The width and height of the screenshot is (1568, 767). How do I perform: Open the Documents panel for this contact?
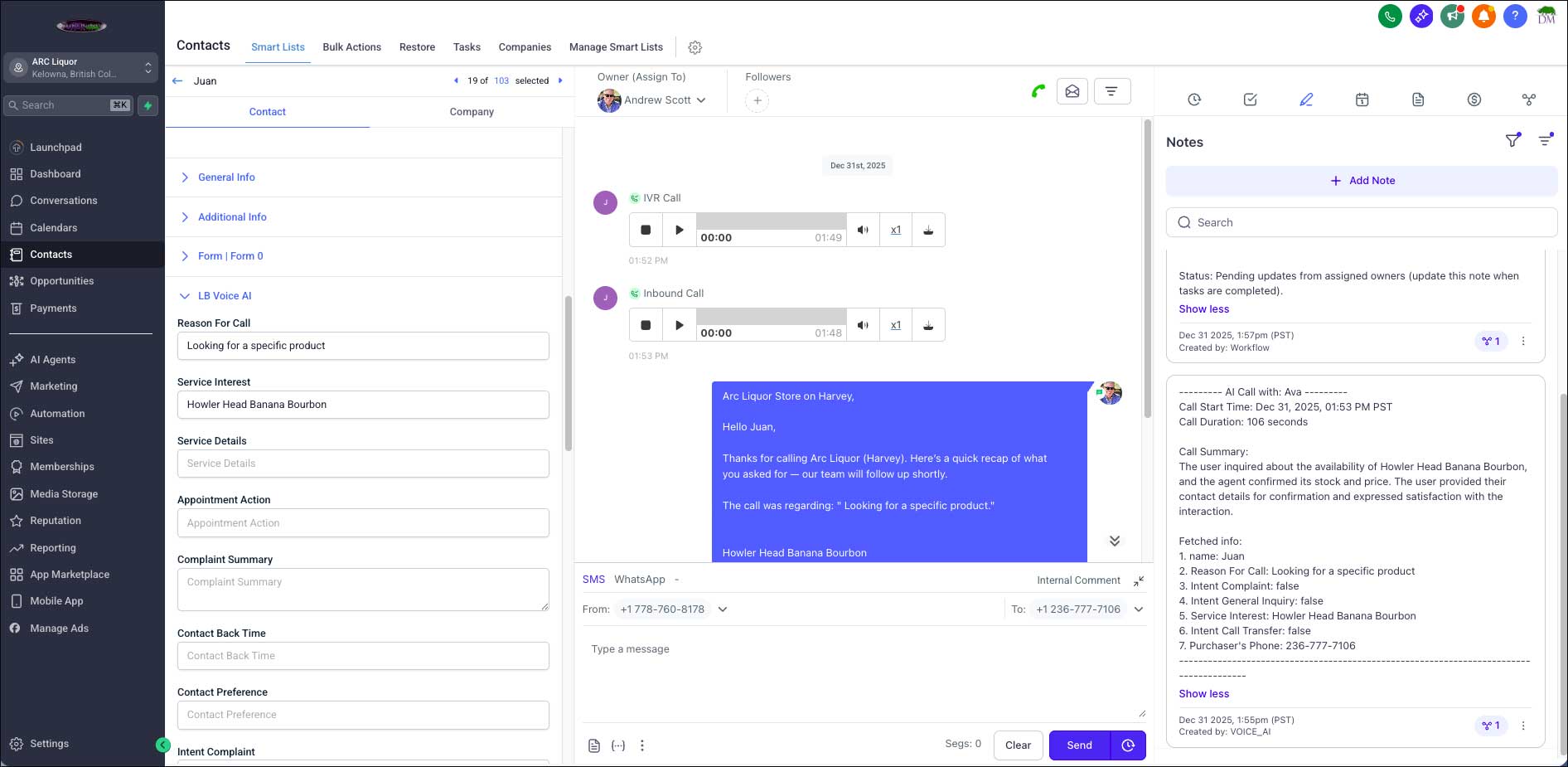pos(1418,100)
